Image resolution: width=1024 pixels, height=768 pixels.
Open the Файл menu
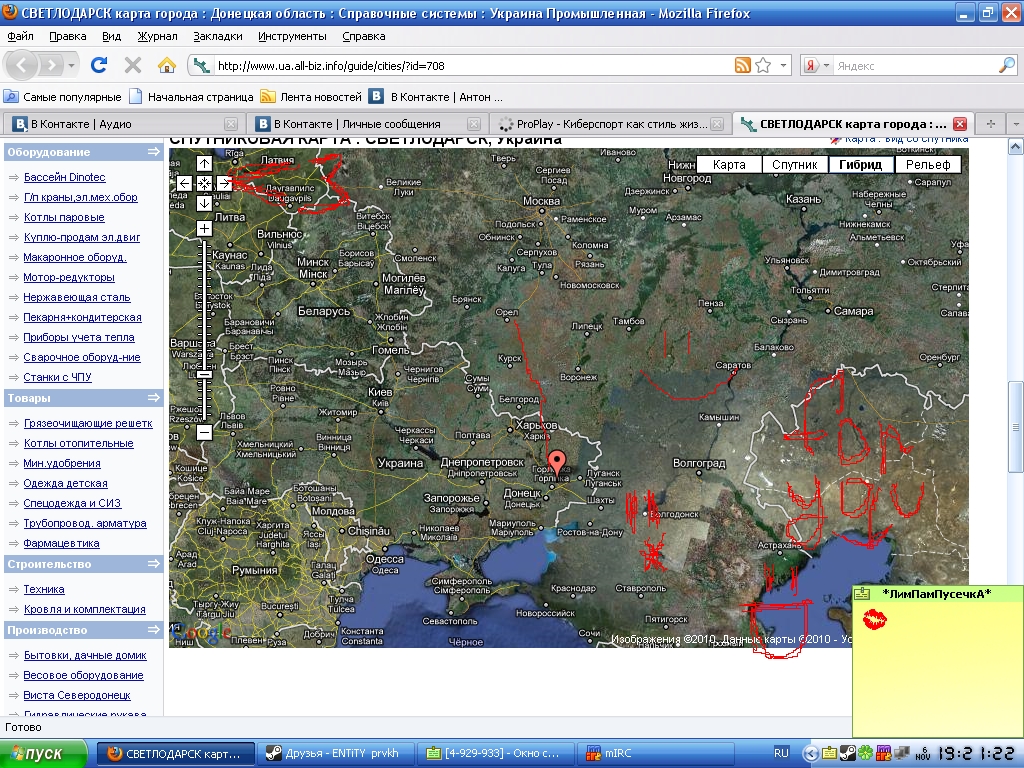(20, 36)
